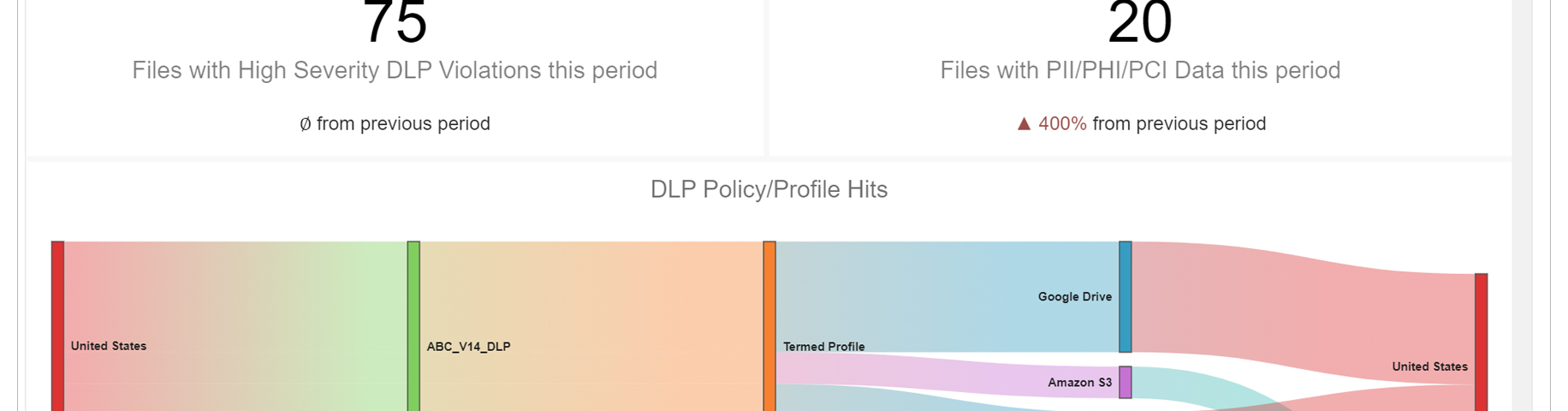Select the purple Amazon S3 node bar
Image resolution: width=1568 pixels, height=411 pixels.
click(1126, 382)
